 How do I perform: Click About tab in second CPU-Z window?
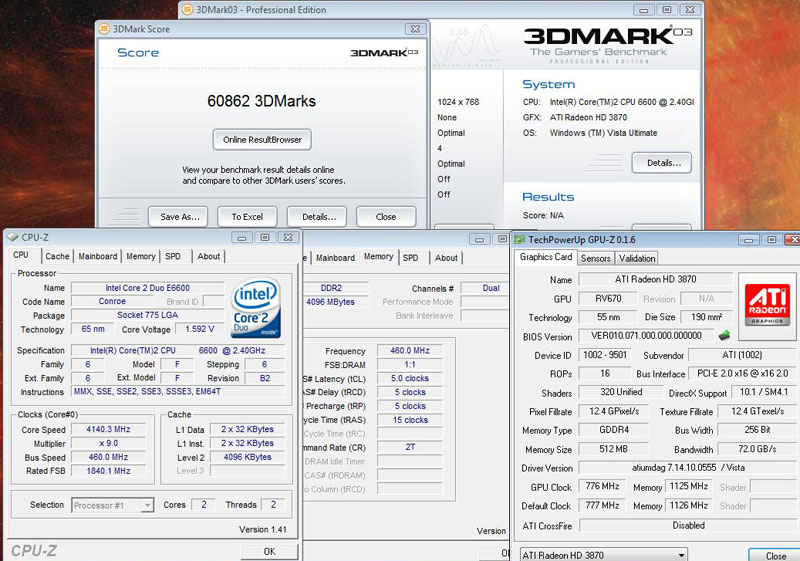pyautogui.click(x=446, y=258)
